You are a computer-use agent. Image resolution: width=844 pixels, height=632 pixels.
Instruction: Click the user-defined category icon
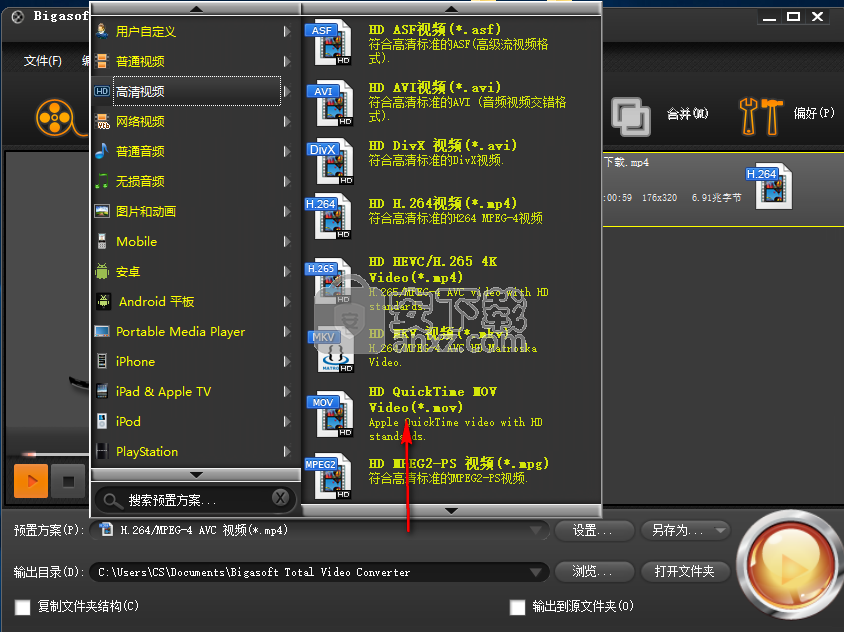coord(102,31)
